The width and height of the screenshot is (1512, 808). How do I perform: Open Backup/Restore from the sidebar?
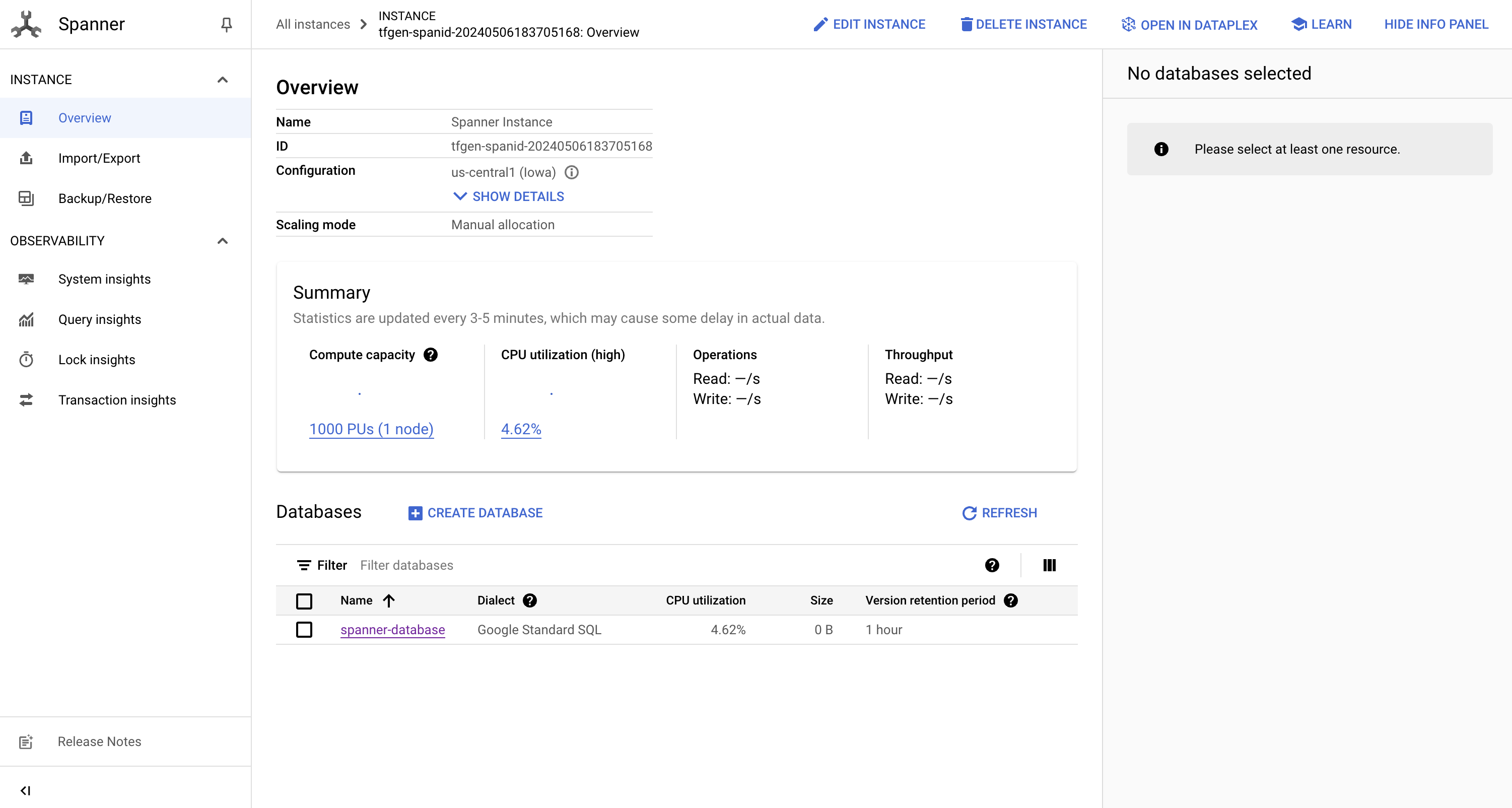(x=105, y=198)
